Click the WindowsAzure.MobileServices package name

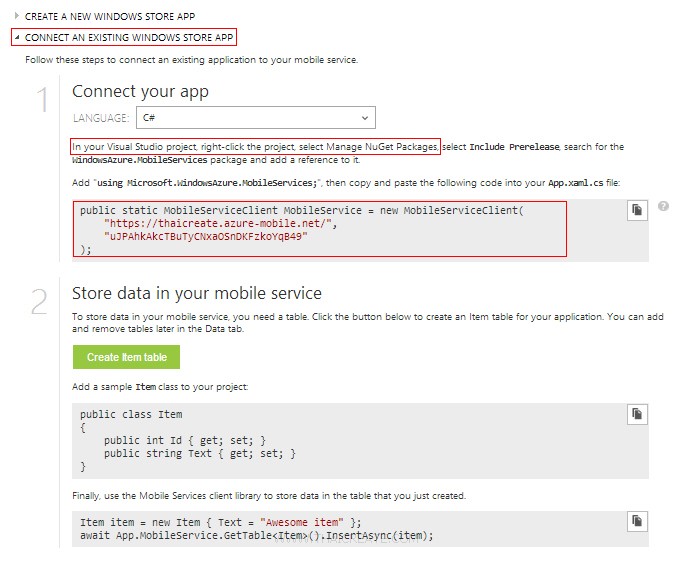[140, 160]
